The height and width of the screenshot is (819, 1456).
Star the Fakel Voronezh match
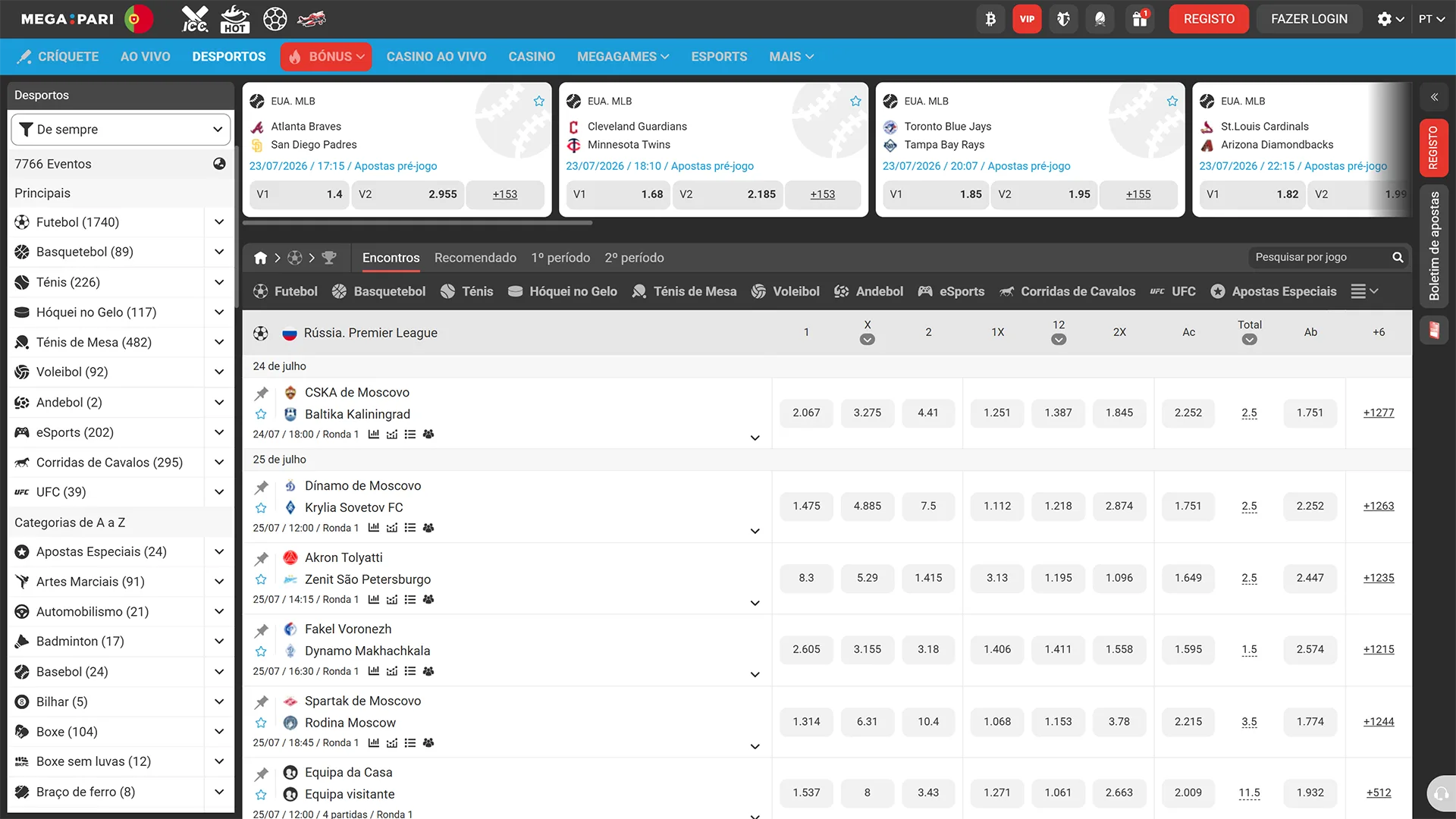pos(261,651)
